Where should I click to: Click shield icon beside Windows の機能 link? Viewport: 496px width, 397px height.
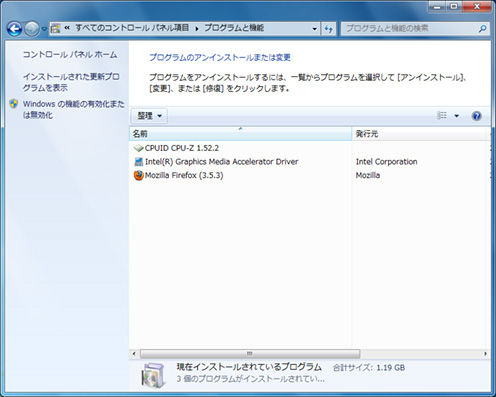[x=14, y=104]
